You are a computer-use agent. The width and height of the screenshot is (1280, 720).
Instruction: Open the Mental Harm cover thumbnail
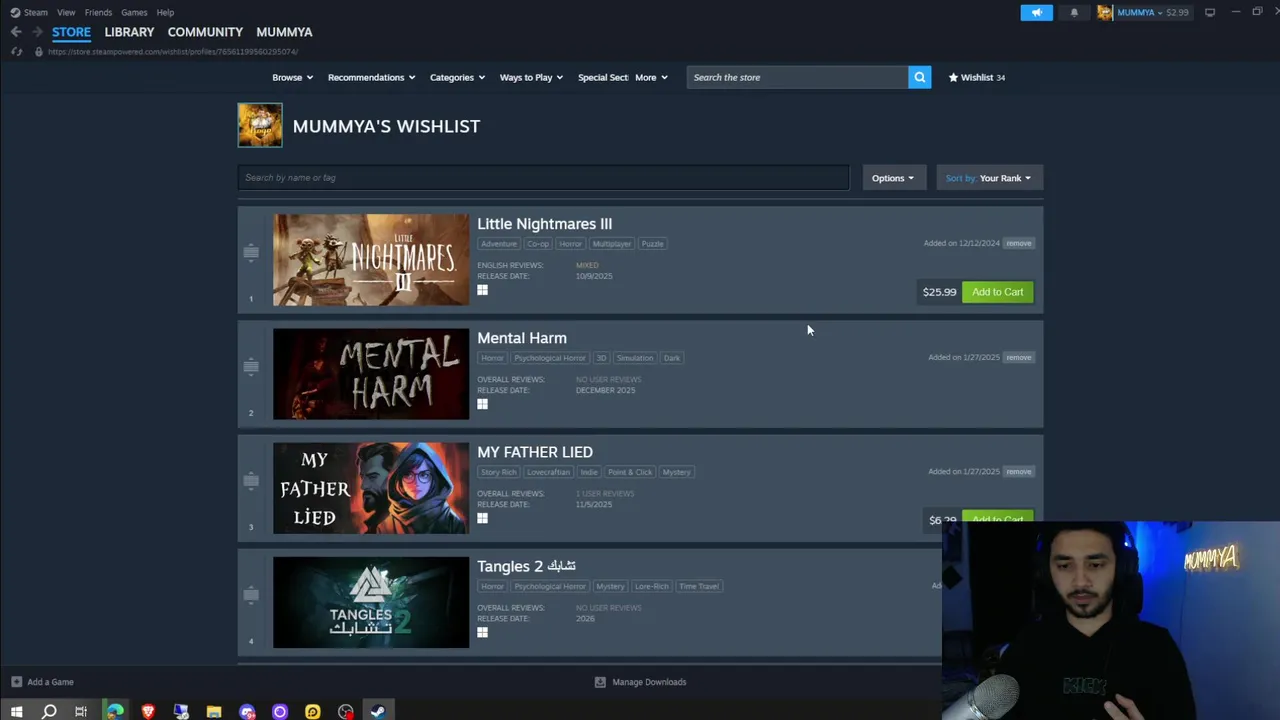point(370,374)
